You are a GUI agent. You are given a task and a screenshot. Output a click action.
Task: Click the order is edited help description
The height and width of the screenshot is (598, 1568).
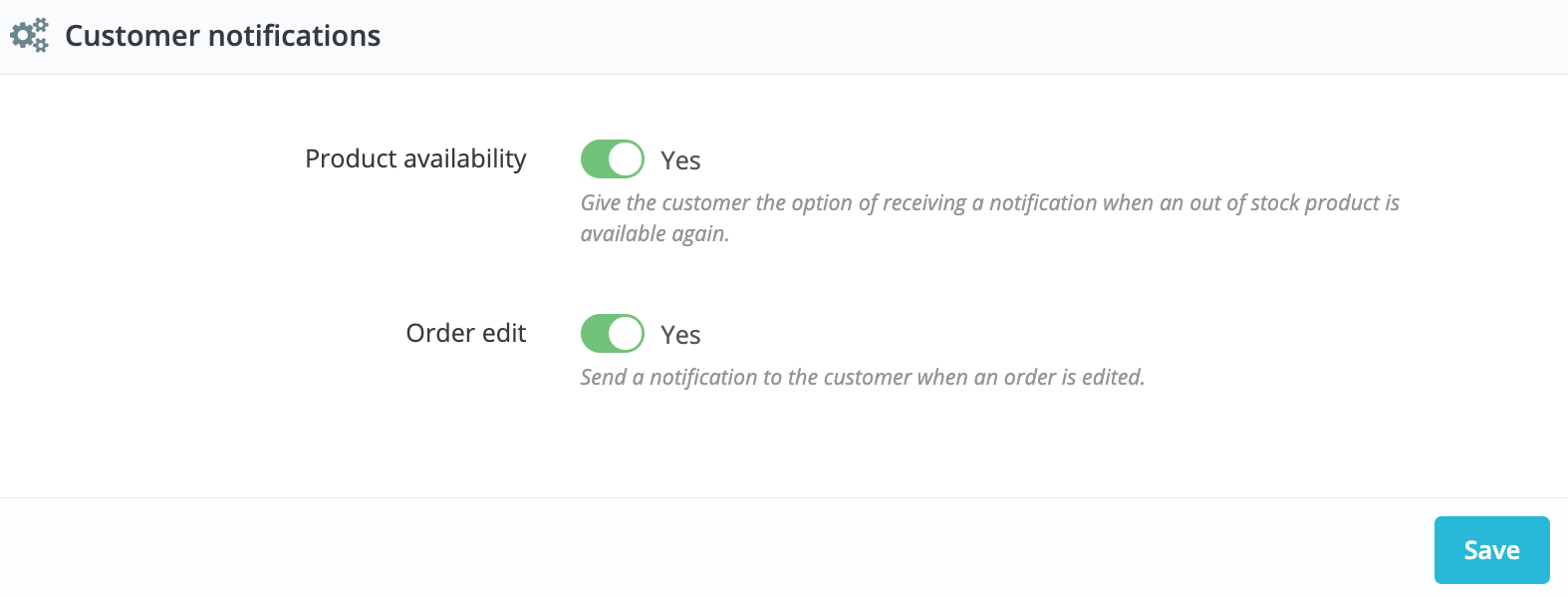pos(862,378)
